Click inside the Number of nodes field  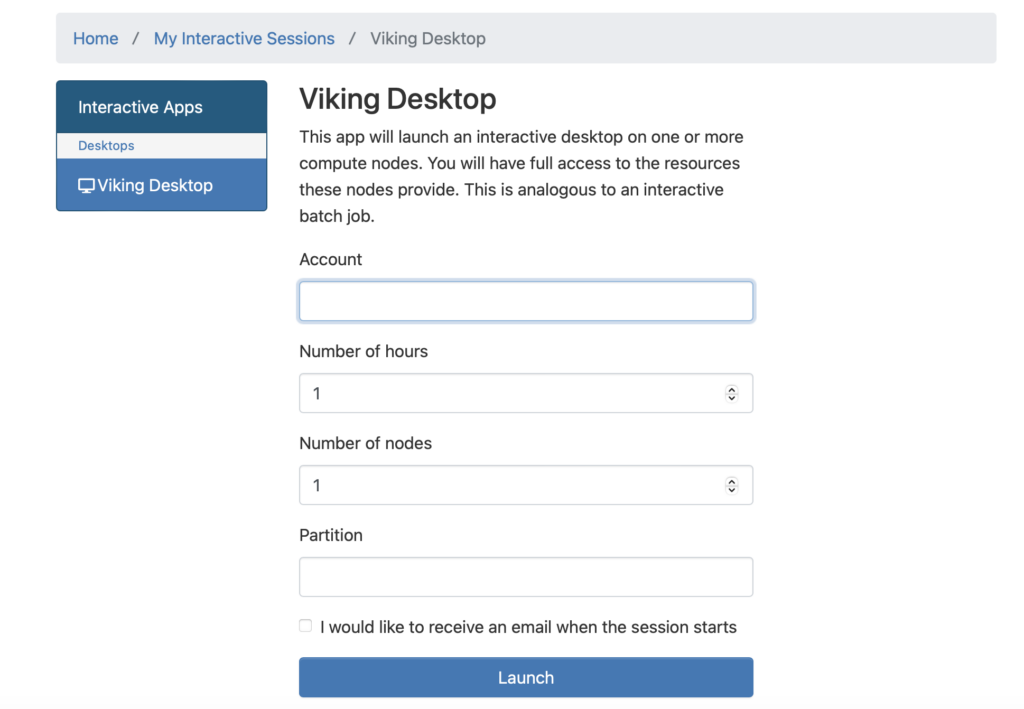505,486
